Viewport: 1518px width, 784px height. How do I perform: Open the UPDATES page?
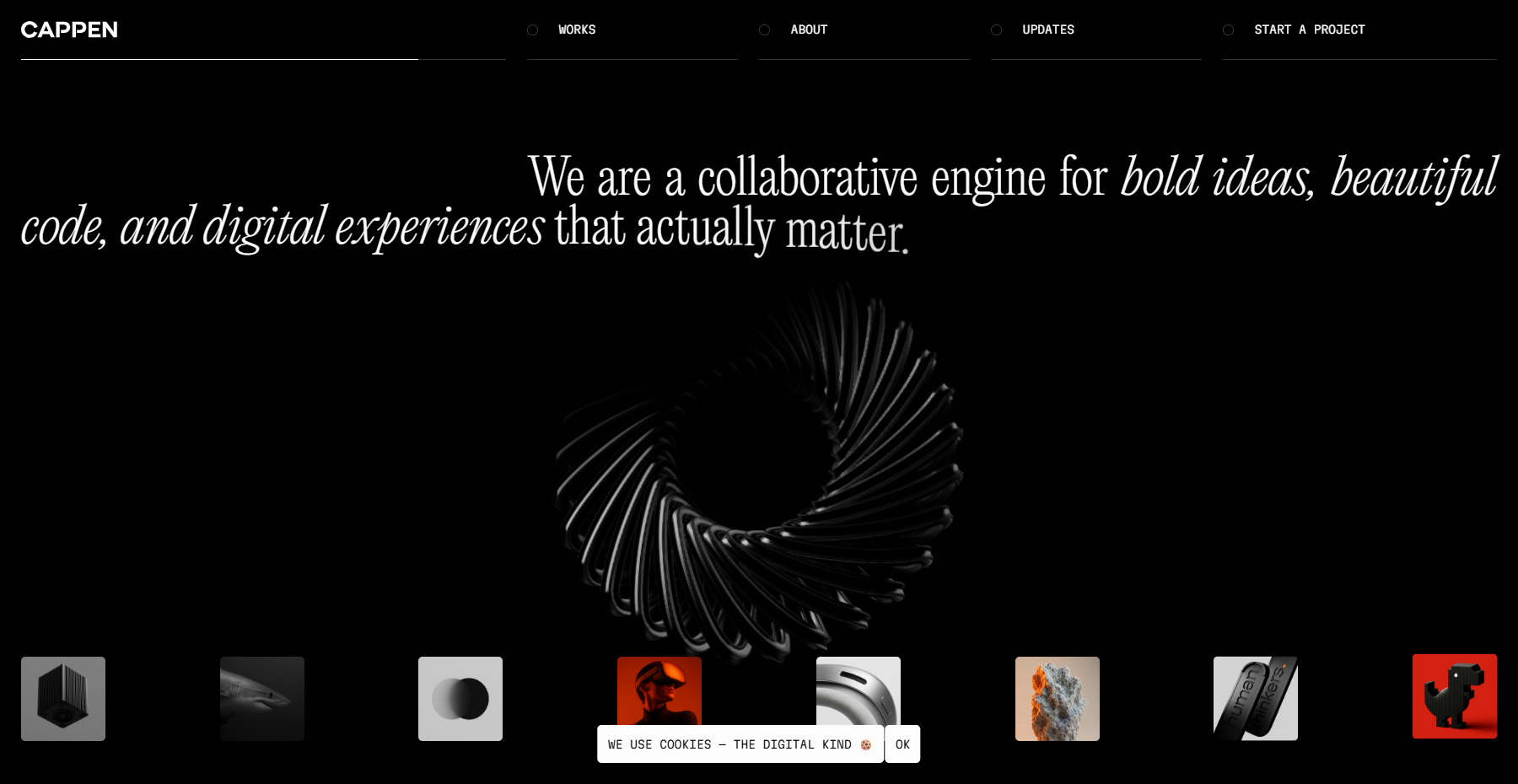pyautogui.click(x=1047, y=30)
